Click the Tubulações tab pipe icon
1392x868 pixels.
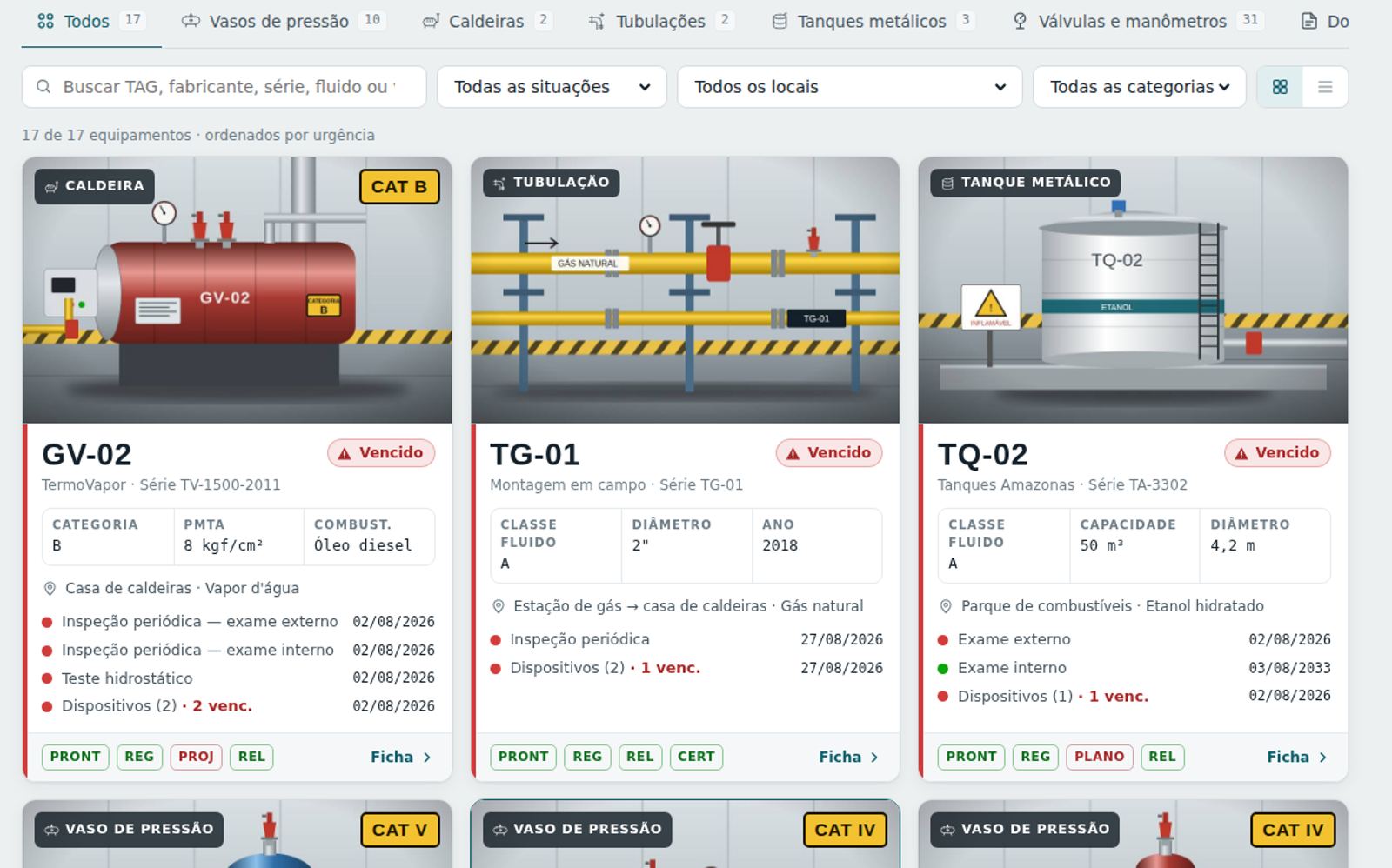tap(597, 21)
